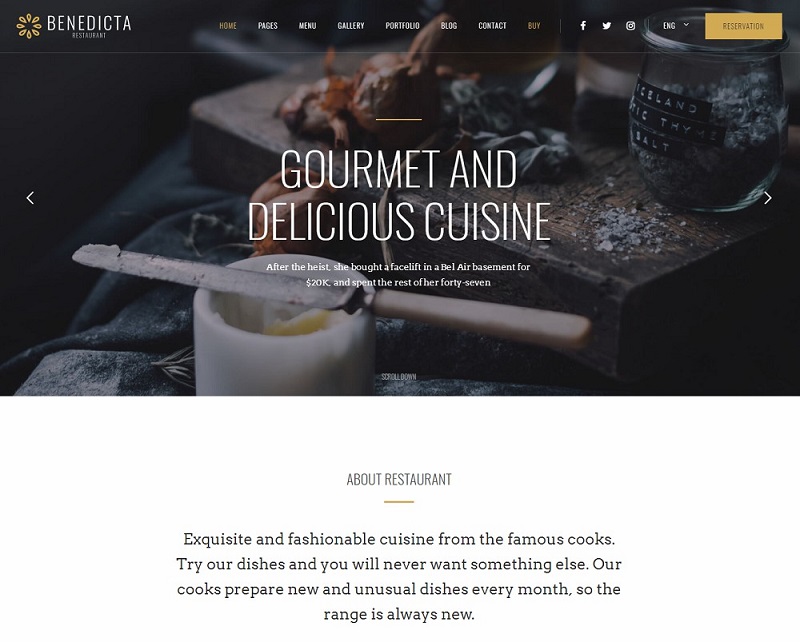Open the Facebook social icon
Image resolution: width=800 pixels, height=642 pixels.
click(583, 26)
